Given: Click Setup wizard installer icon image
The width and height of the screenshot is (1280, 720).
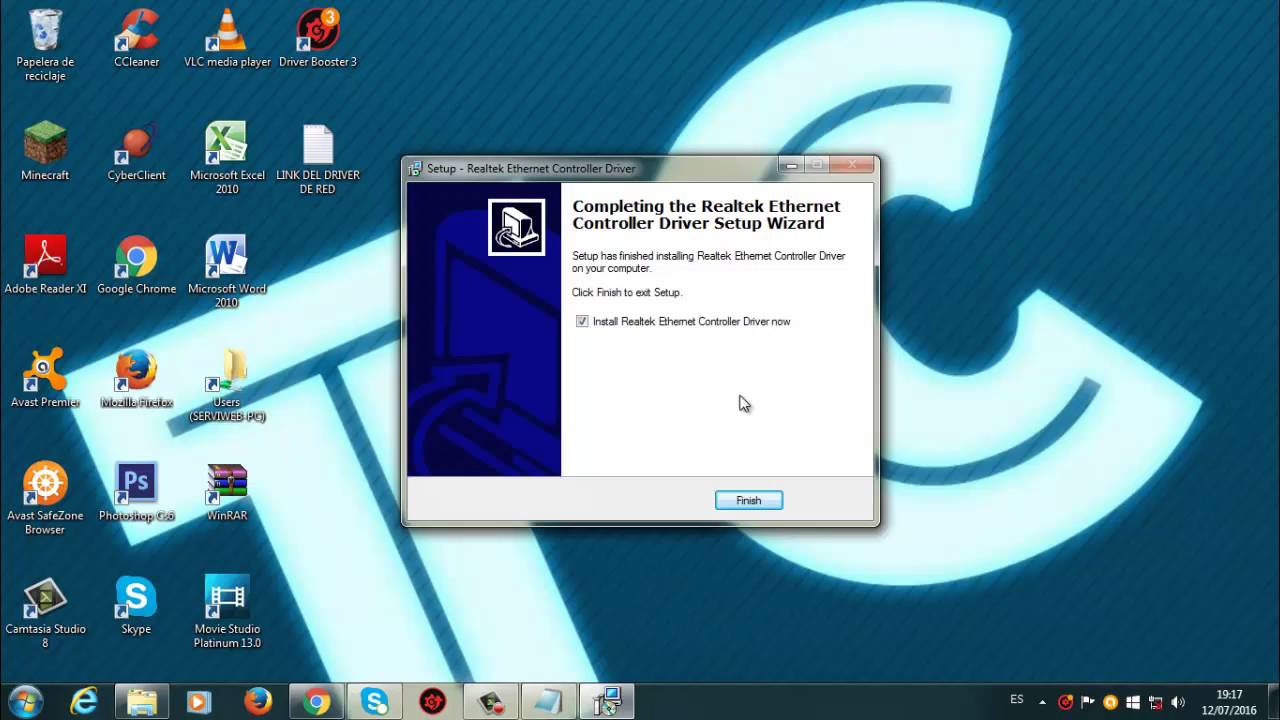Looking at the screenshot, I should coord(516,227).
